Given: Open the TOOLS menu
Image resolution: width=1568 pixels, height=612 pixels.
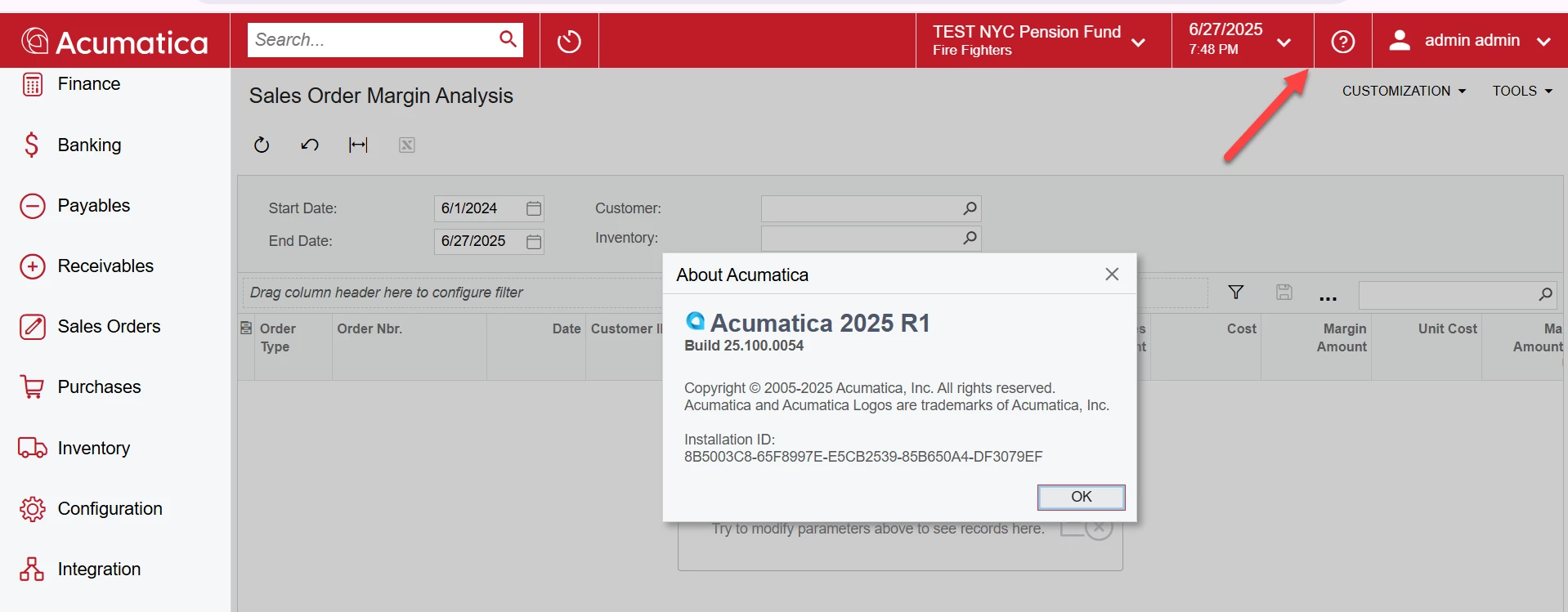Looking at the screenshot, I should point(1522,91).
